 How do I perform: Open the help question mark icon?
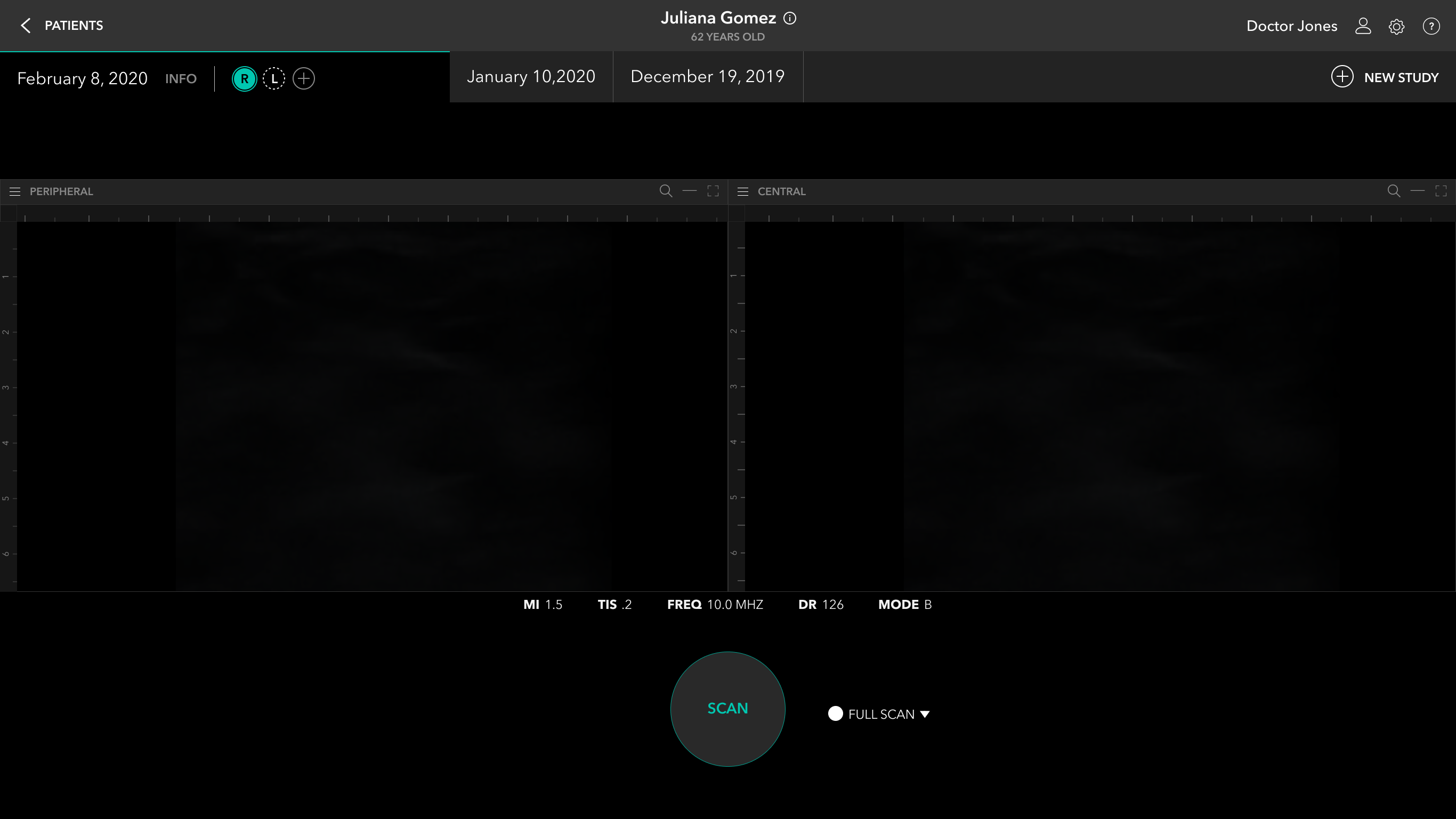point(1430,26)
